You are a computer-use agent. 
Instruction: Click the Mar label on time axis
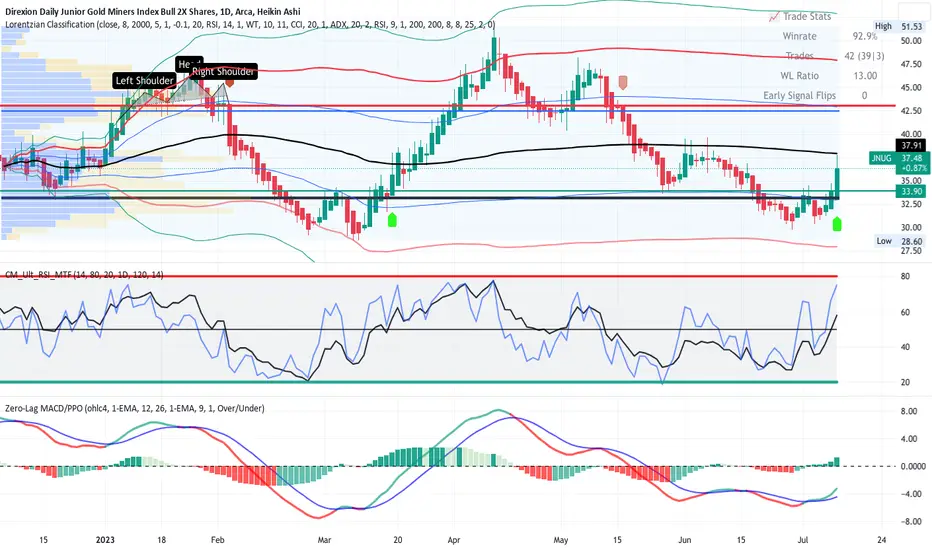(x=324, y=540)
